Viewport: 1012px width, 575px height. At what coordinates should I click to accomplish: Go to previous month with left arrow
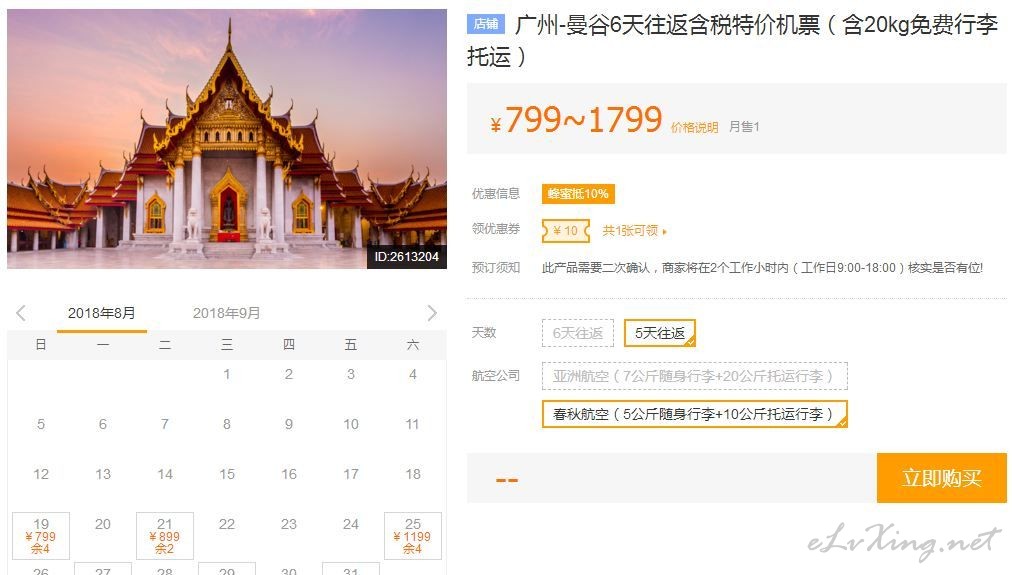pyautogui.click(x=21, y=313)
